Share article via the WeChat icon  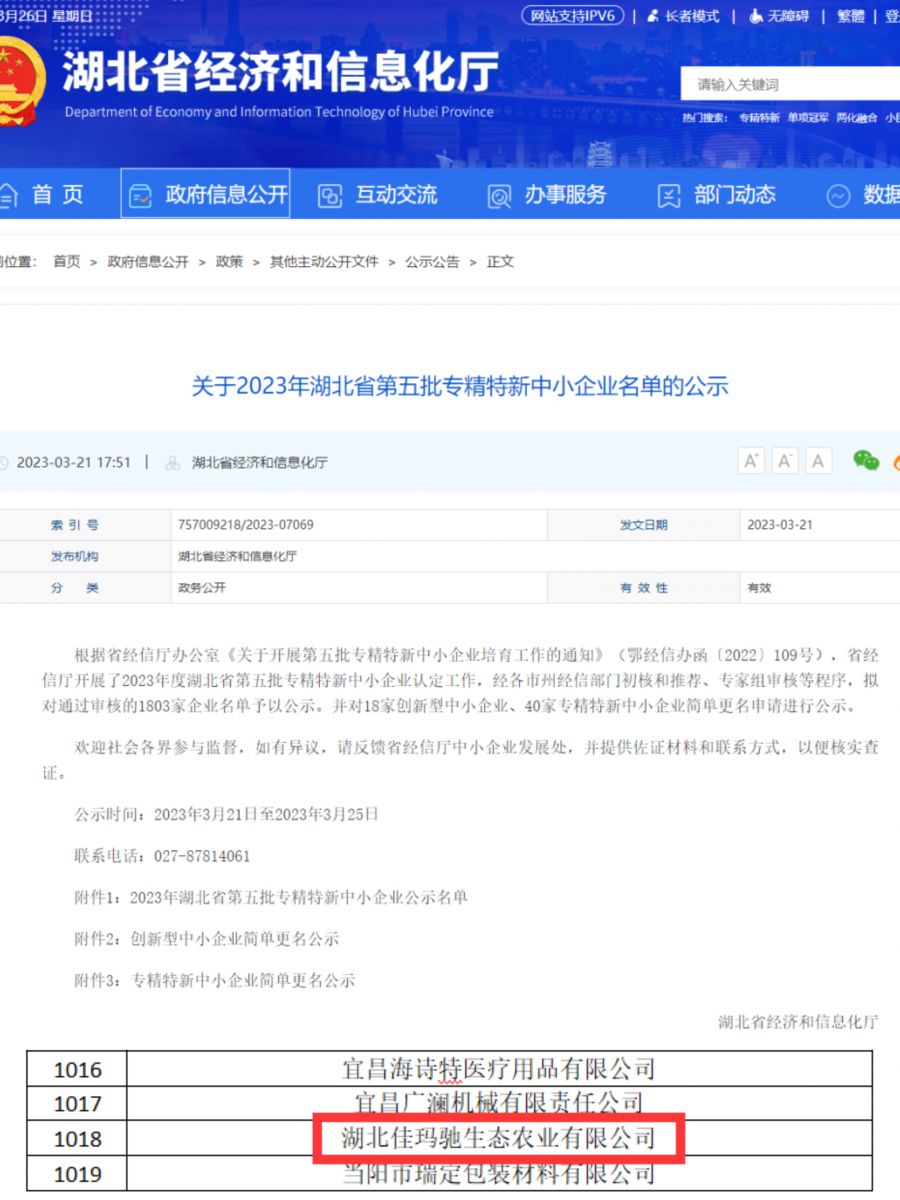coord(865,460)
